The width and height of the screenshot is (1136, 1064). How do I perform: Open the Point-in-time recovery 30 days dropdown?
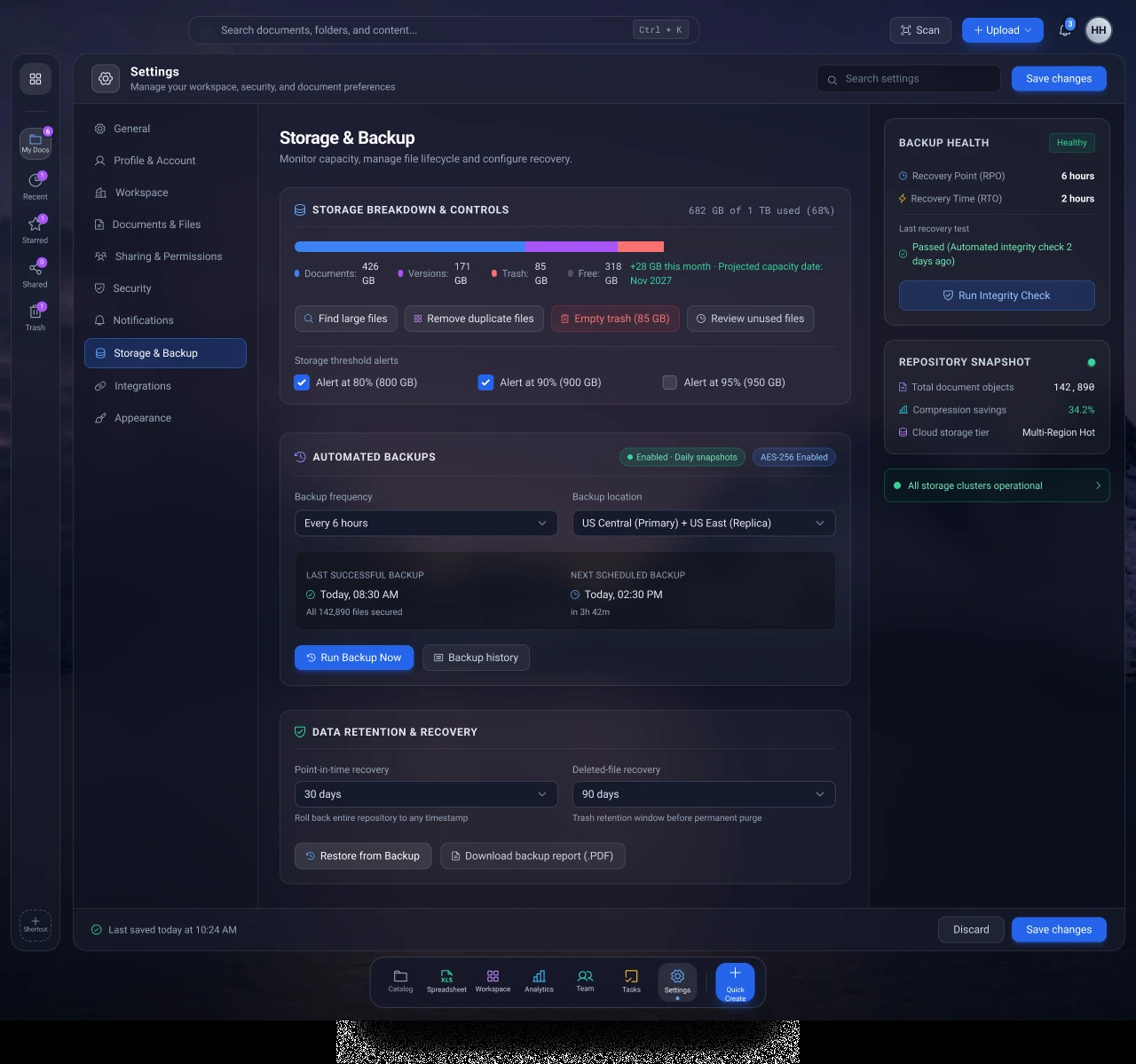[x=426, y=794]
